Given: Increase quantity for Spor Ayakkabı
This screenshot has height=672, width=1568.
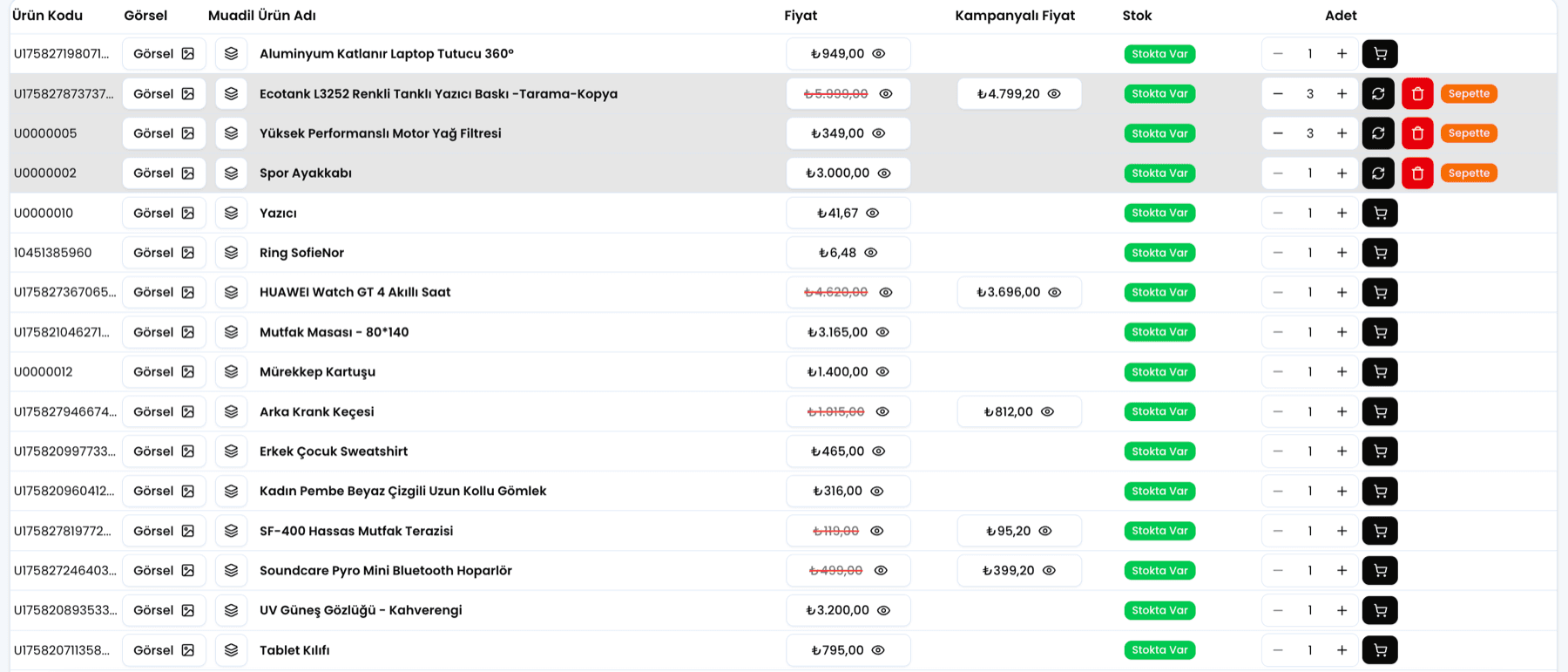Looking at the screenshot, I should [1342, 173].
